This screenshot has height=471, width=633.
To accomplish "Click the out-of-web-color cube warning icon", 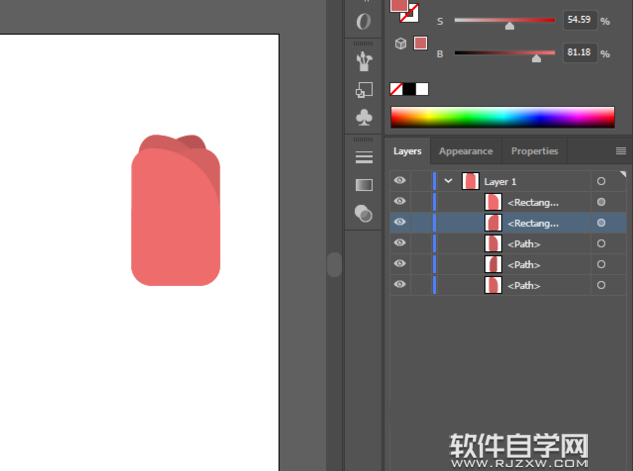I will 401,44.
